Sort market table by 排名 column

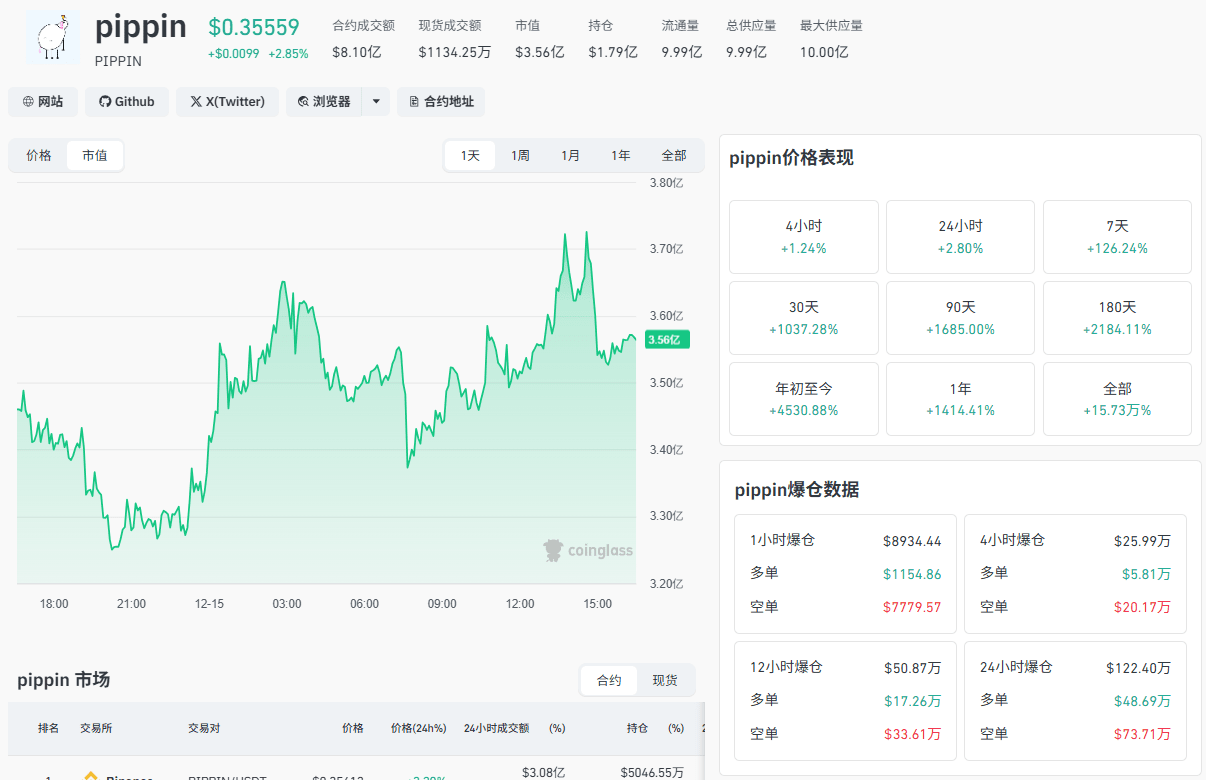[49, 728]
